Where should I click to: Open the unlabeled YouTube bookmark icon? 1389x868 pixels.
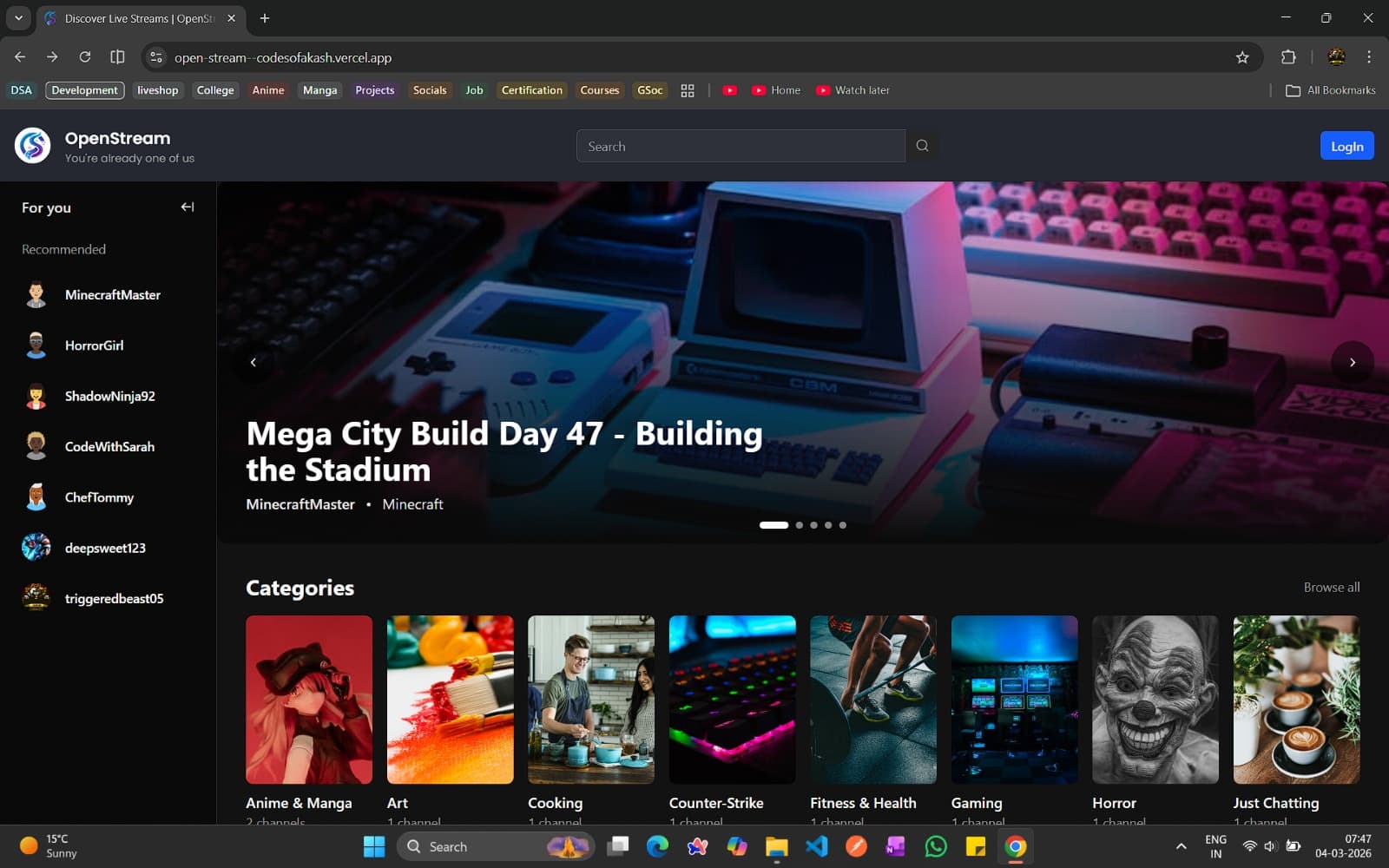pos(730,90)
